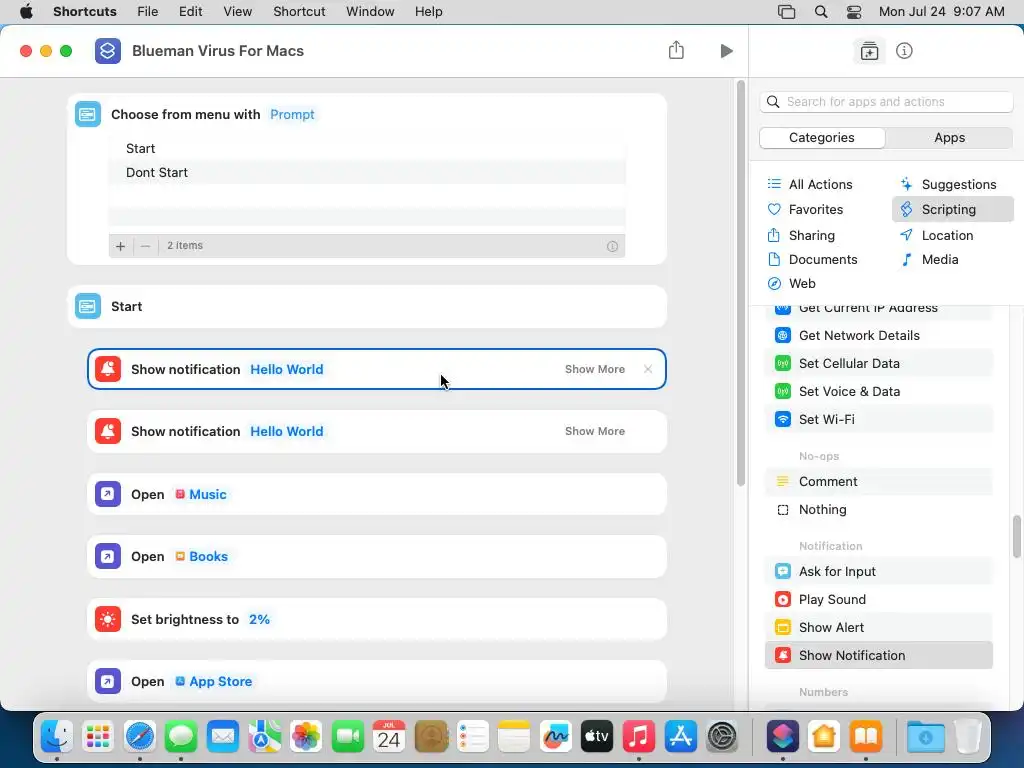The width and height of the screenshot is (1024, 768).
Task: Click the search for apps and actions field
Action: [x=886, y=101]
